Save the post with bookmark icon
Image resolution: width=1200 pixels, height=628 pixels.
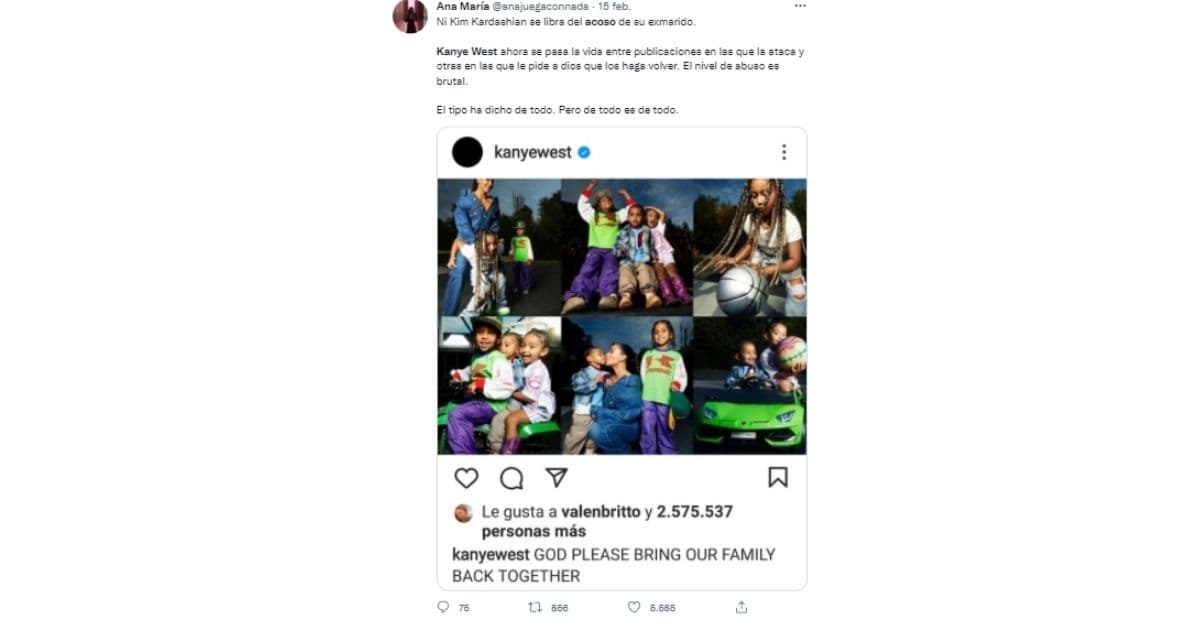click(x=777, y=477)
